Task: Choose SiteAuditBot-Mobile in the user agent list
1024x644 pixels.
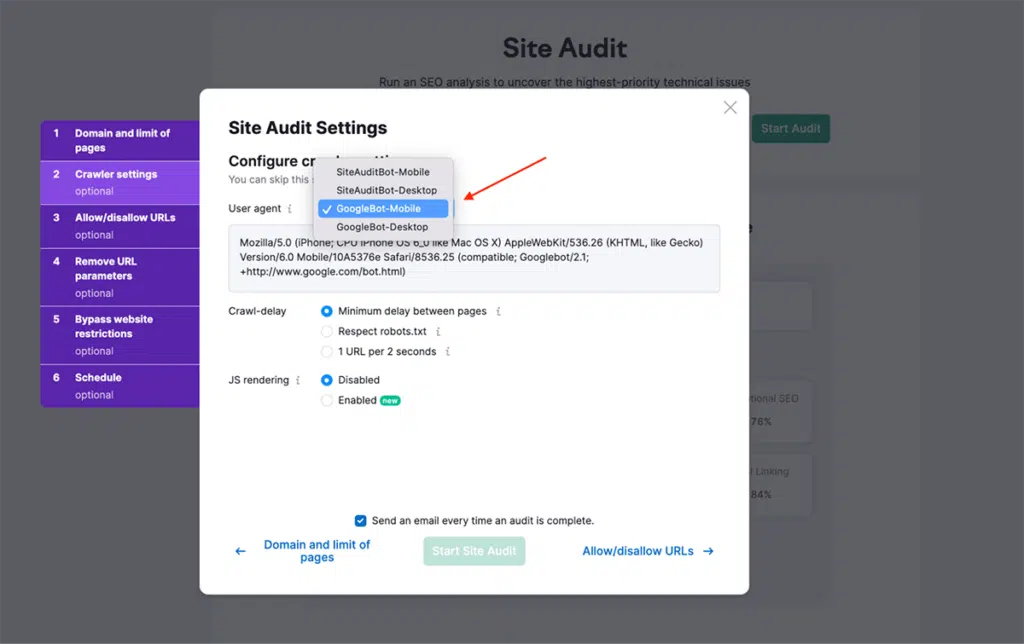Action: click(x=385, y=172)
